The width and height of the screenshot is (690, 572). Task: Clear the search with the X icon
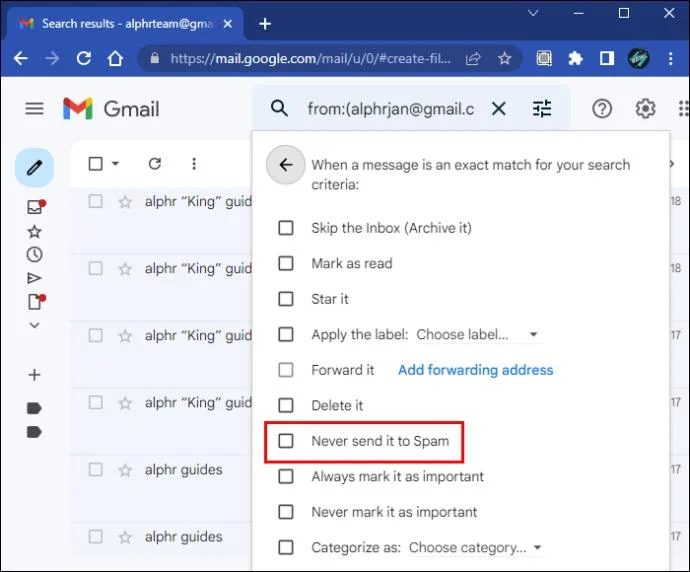coord(499,108)
